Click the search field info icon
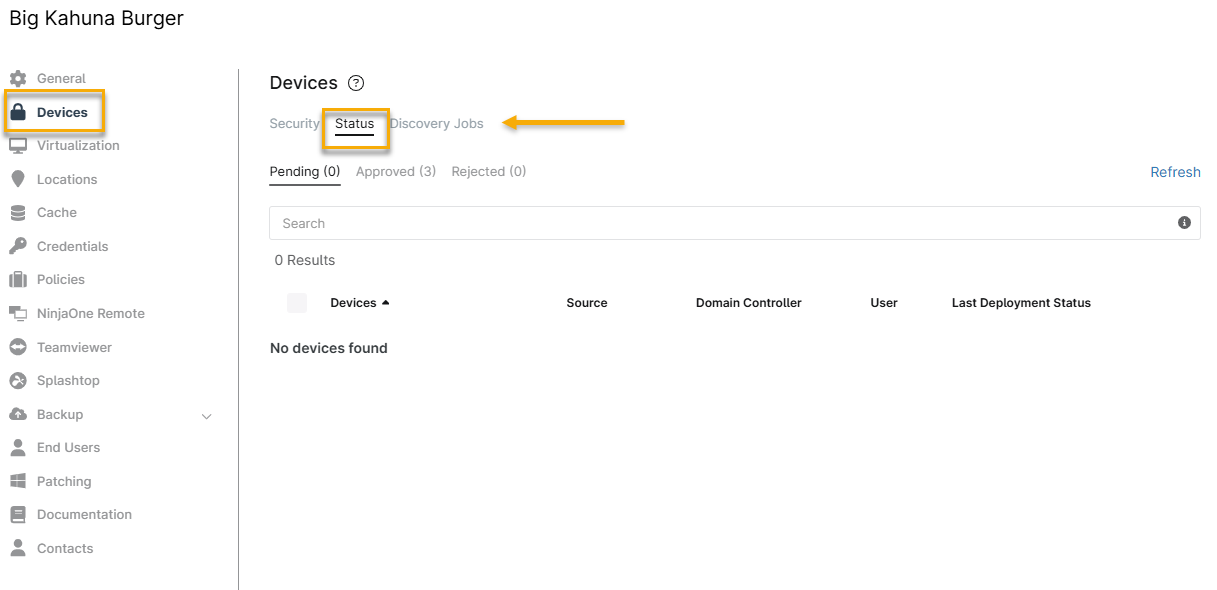Image resolution: width=1217 pixels, height=590 pixels. (x=1184, y=223)
